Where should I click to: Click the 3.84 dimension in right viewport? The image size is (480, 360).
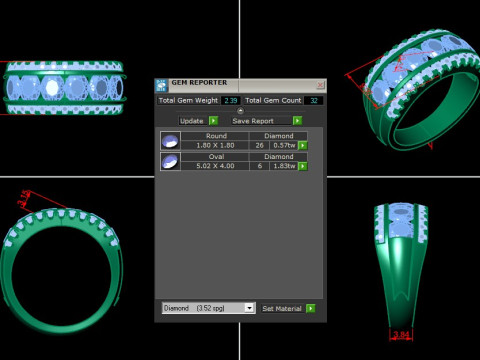pos(401,334)
